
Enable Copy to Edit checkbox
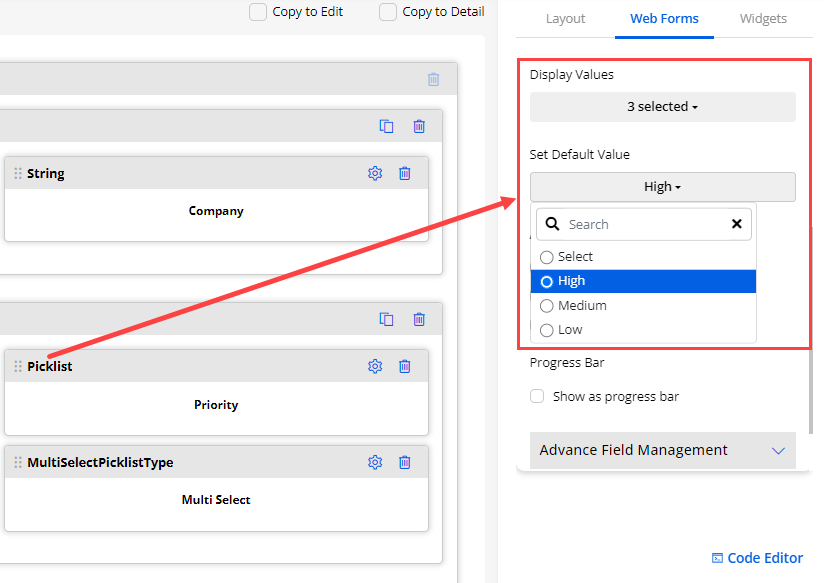[x=258, y=12]
